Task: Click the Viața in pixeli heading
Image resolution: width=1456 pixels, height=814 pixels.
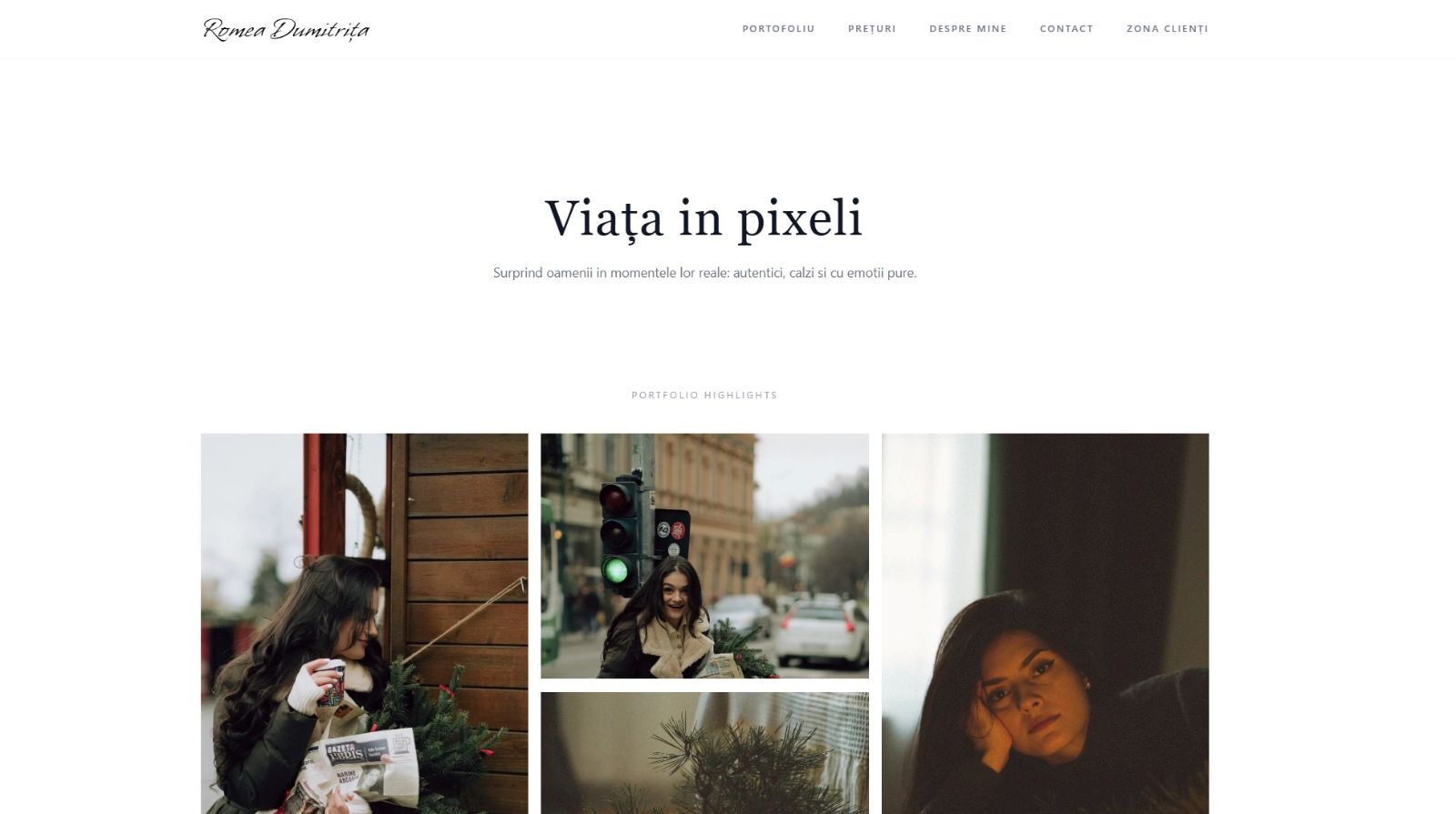Action: [x=703, y=218]
